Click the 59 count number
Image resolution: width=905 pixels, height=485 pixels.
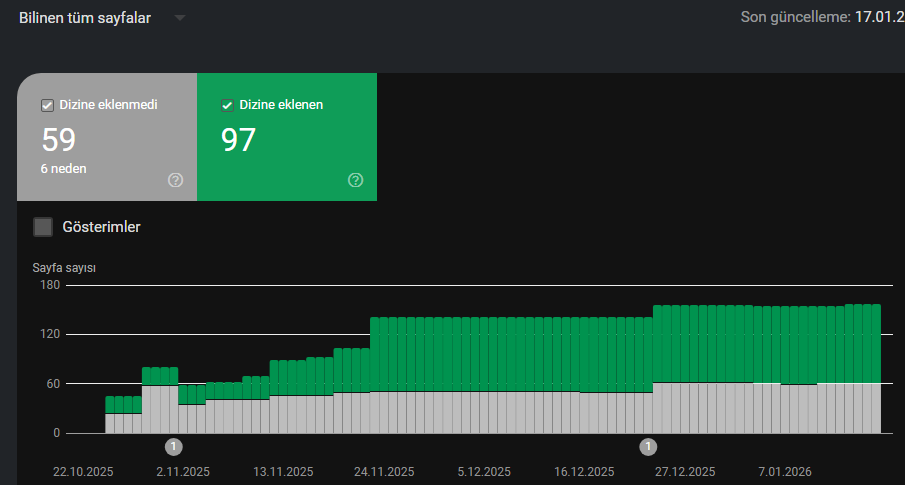click(x=59, y=140)
